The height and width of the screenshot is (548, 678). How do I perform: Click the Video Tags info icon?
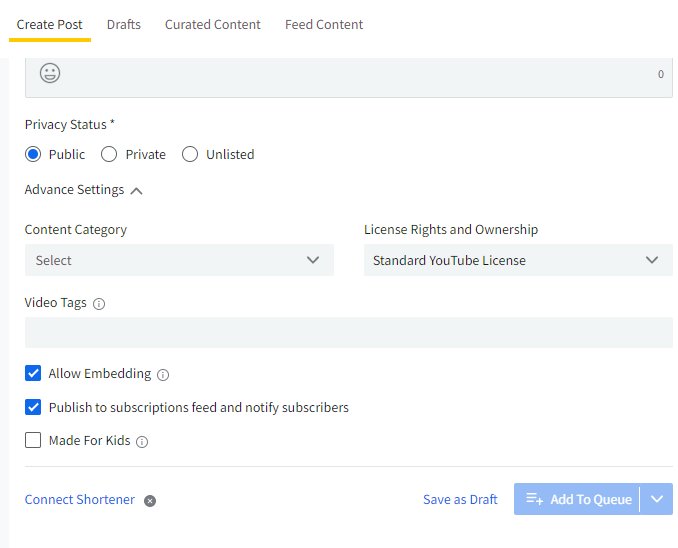(x=99, y=304)
